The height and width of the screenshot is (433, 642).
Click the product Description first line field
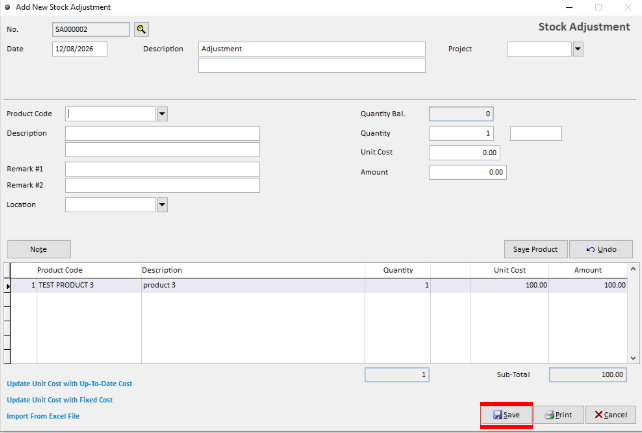[163, 133]
